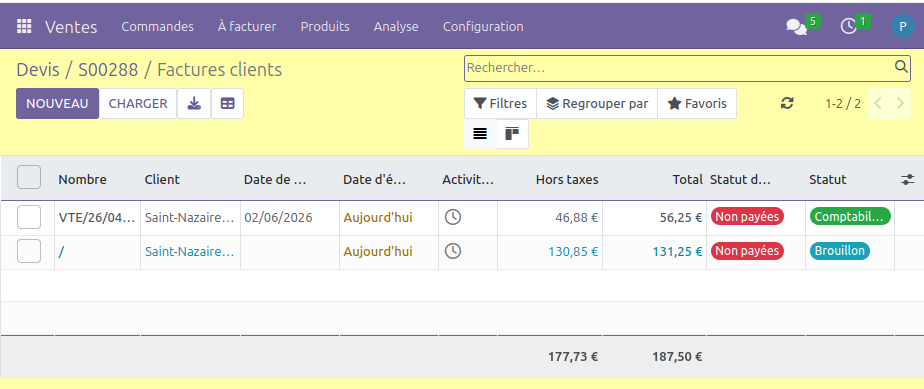Click the Ventes app title
The height and width of the screenshot is (389, 924).
click(71, 27)
